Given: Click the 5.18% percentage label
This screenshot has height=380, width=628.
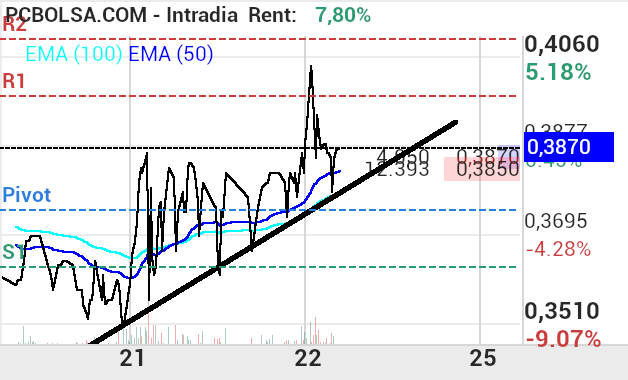Looking at the screenshot, I should click(558, 72).
